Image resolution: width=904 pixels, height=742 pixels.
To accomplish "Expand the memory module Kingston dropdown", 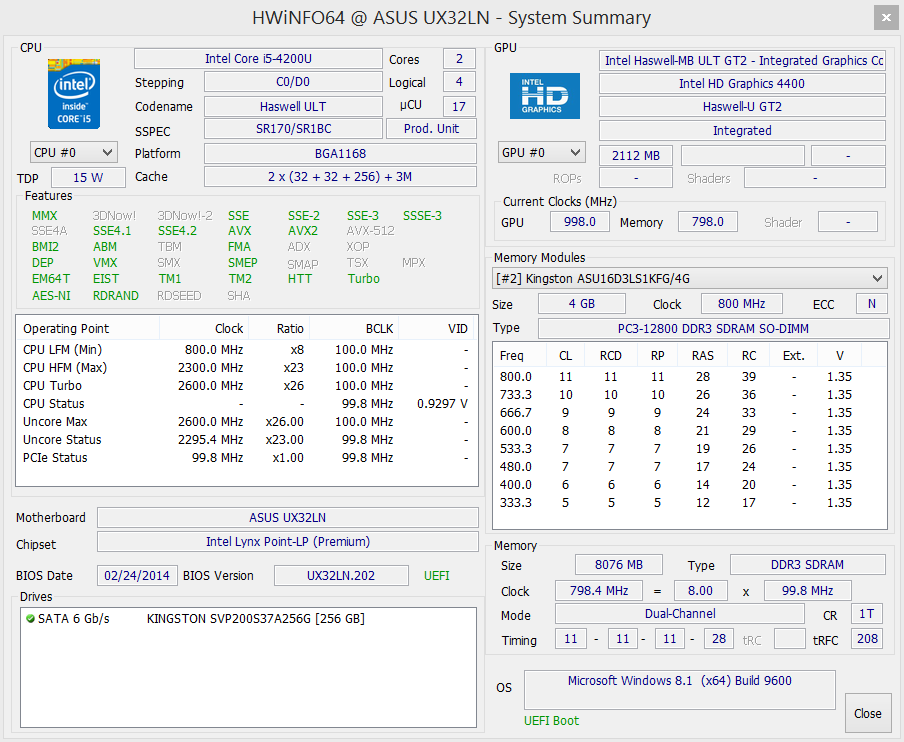I will point(689,278).
